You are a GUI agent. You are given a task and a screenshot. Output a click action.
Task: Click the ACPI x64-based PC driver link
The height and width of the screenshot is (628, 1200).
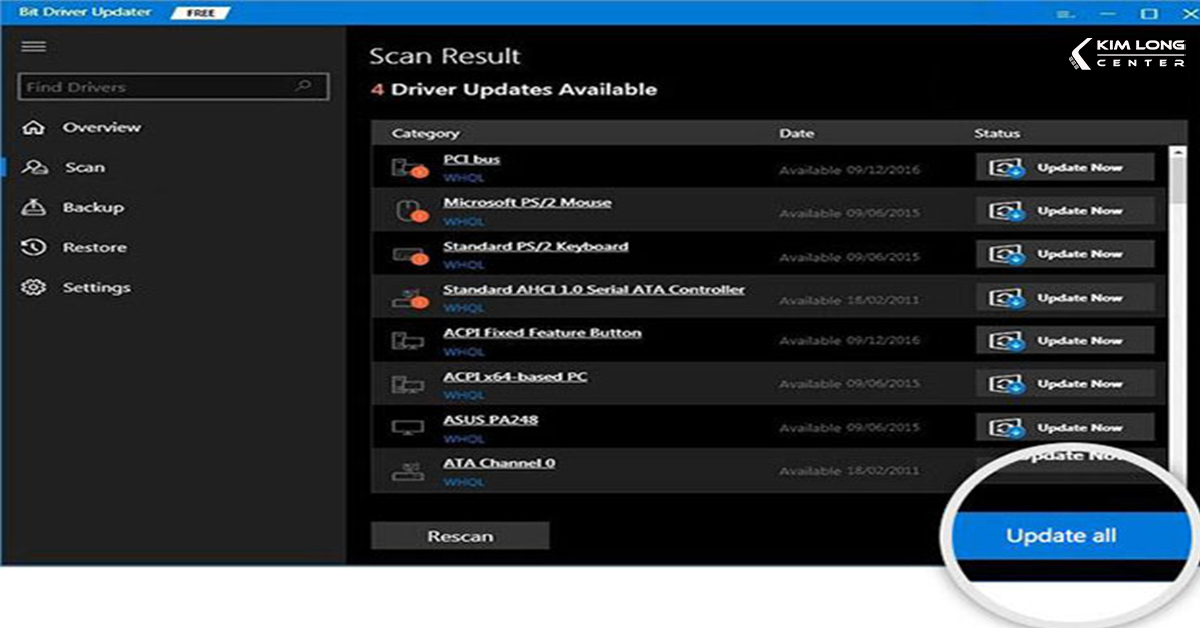[516, 375]
